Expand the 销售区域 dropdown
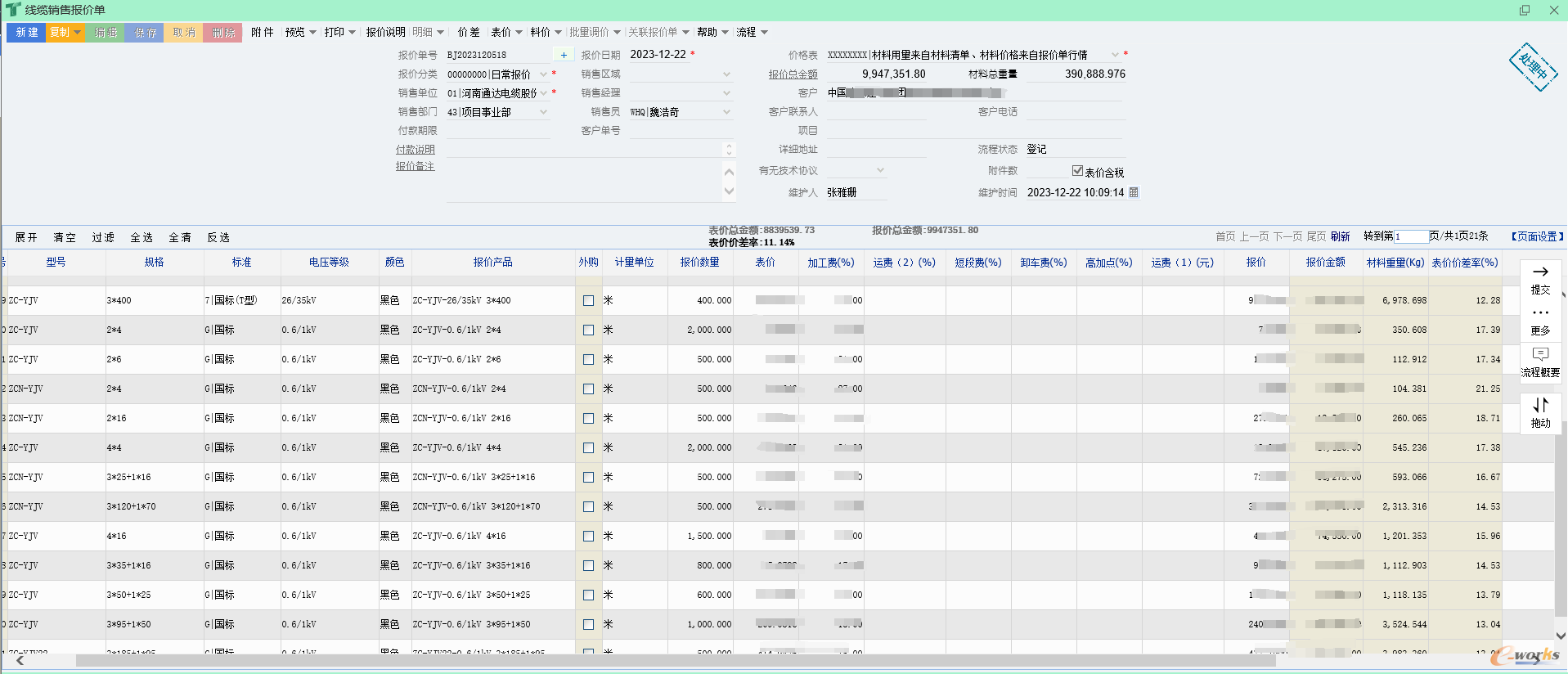1568x674 pixels. click(x=726, y=74)
